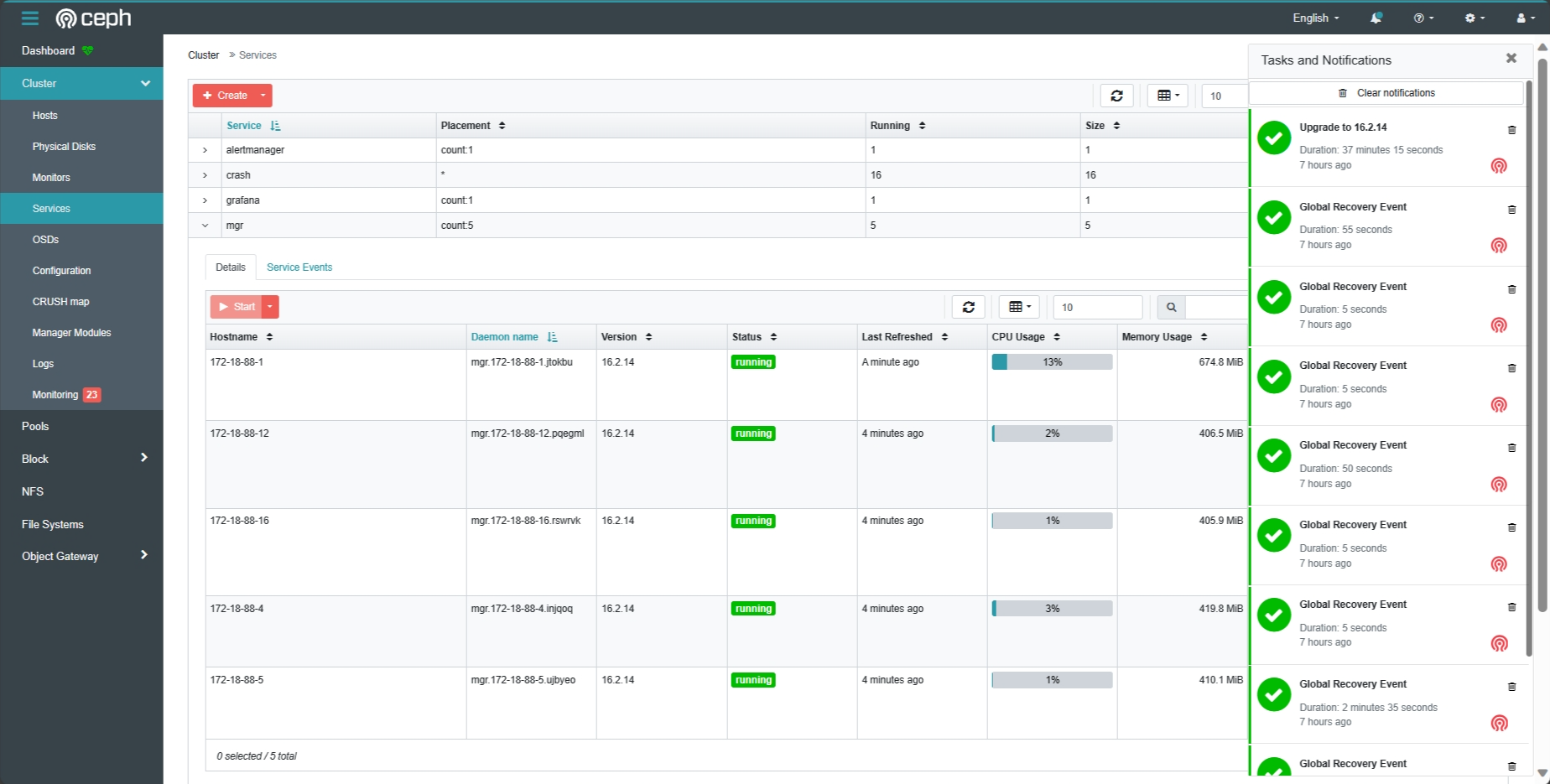Sort services by Service column
Viewport: 1550px width, 784px height.
tap(253, 126)
